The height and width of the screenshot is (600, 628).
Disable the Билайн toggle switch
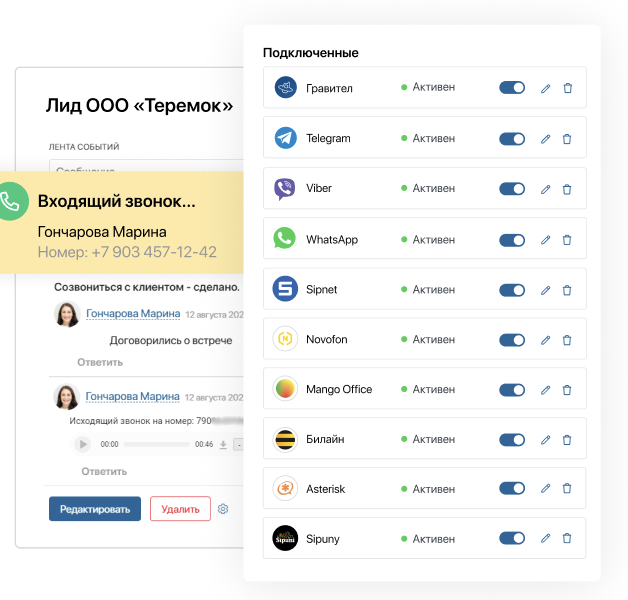[512, 439]
